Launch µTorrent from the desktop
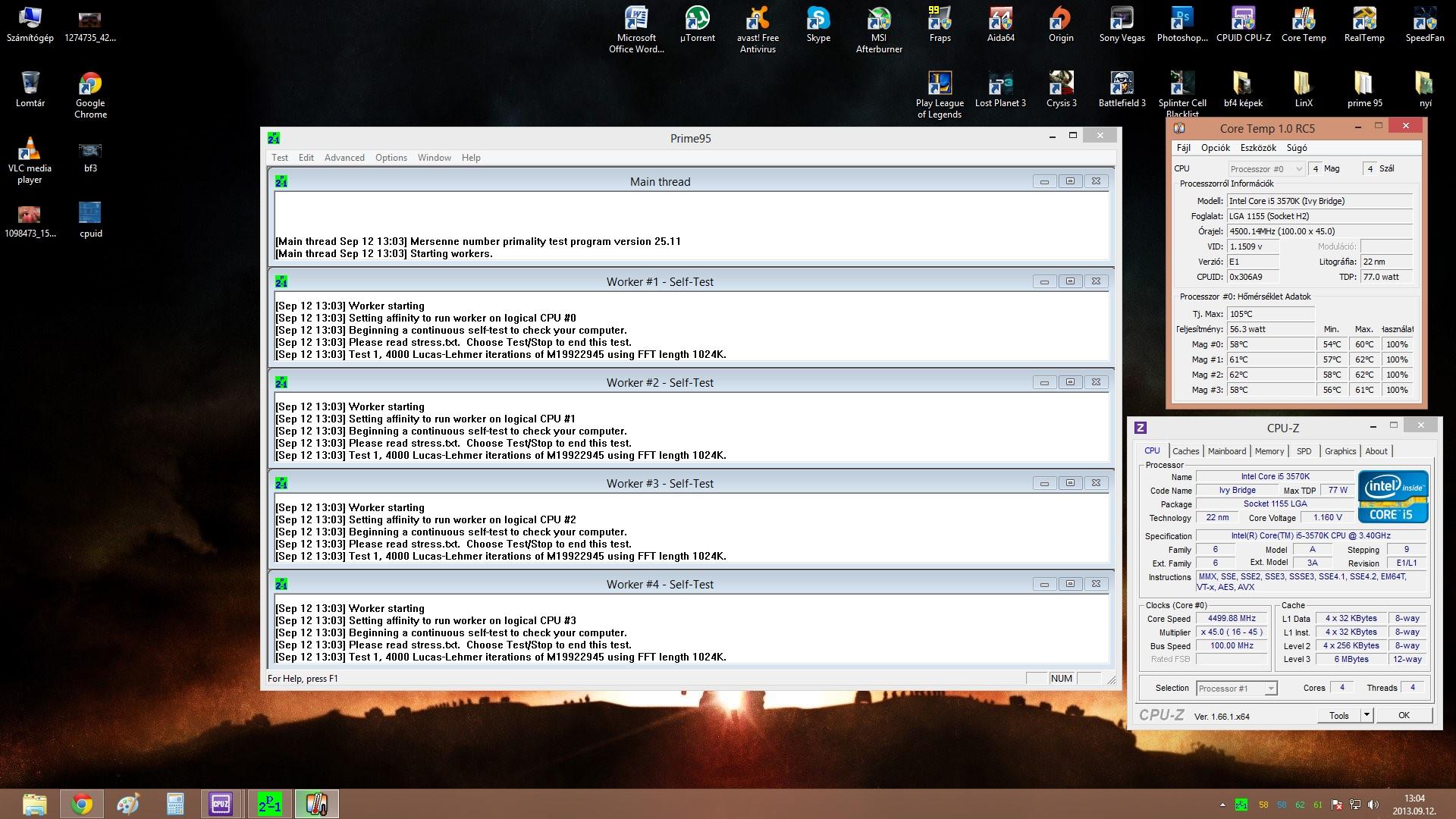The image size is (1456, 819). point(697,24)
